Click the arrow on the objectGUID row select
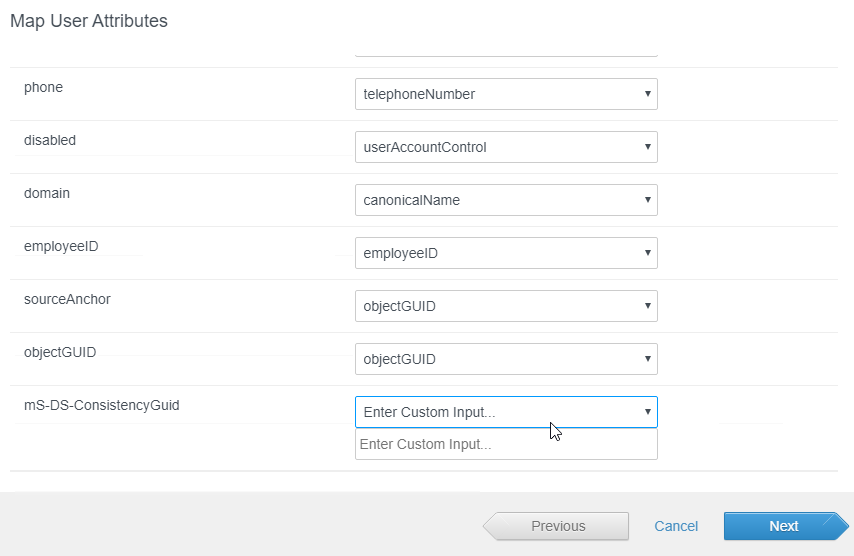The image size is (854, 556). click(648, 359)
